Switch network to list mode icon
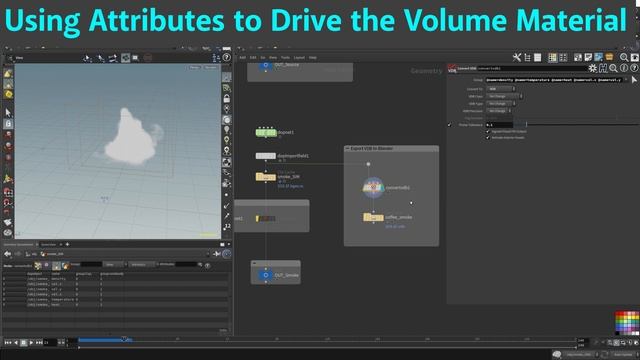Screen dimensions: 640x360 coord(538,58)
